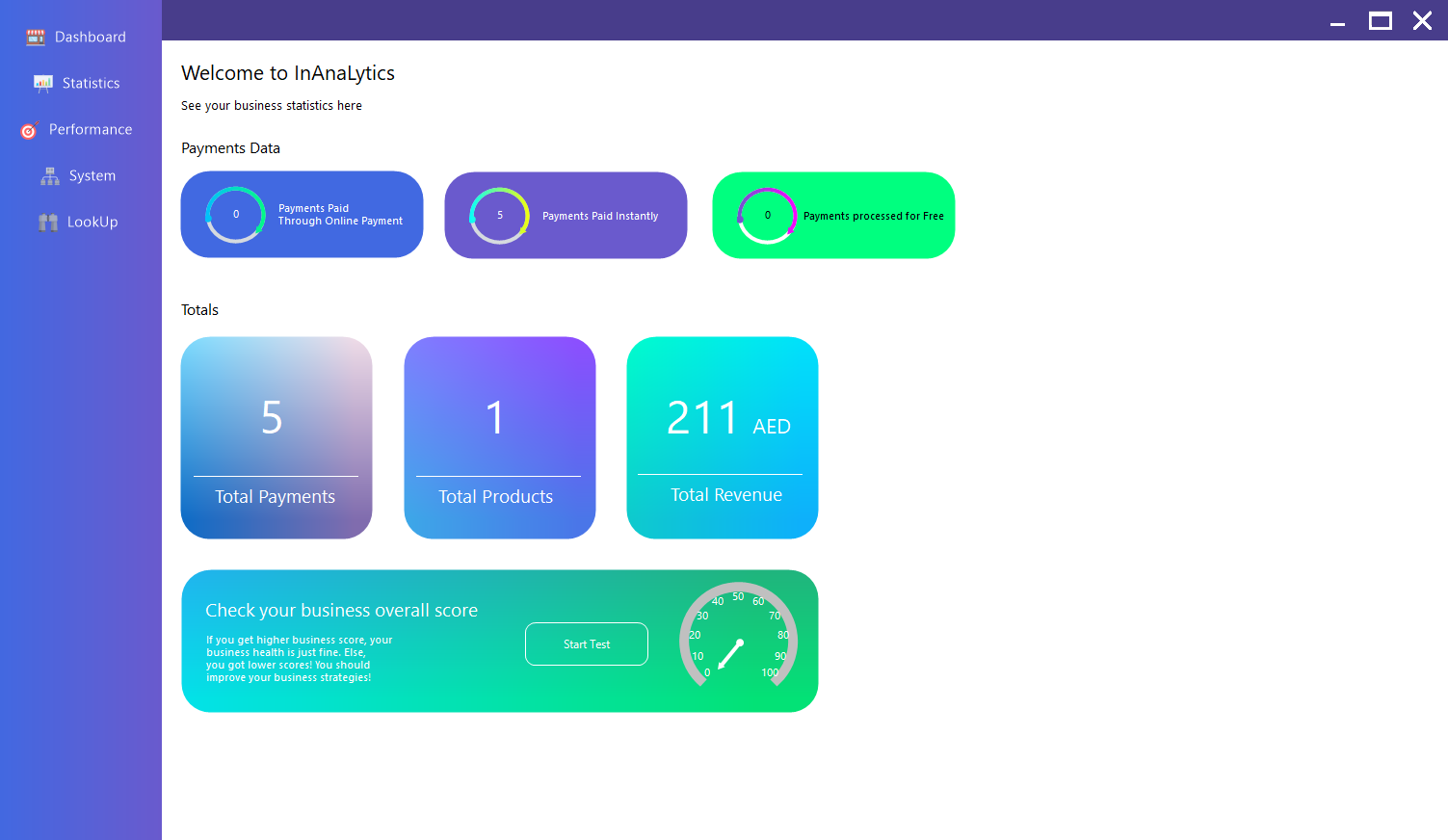This screenshot has width=1448, height=840.
Task: Click the Payments Paid Through Online Payment label
Action: click(340, 215)
